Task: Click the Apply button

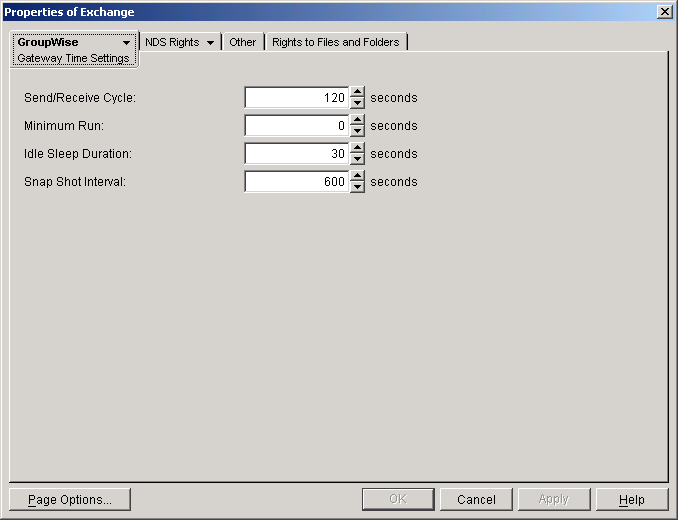Action: click(554, 500)
